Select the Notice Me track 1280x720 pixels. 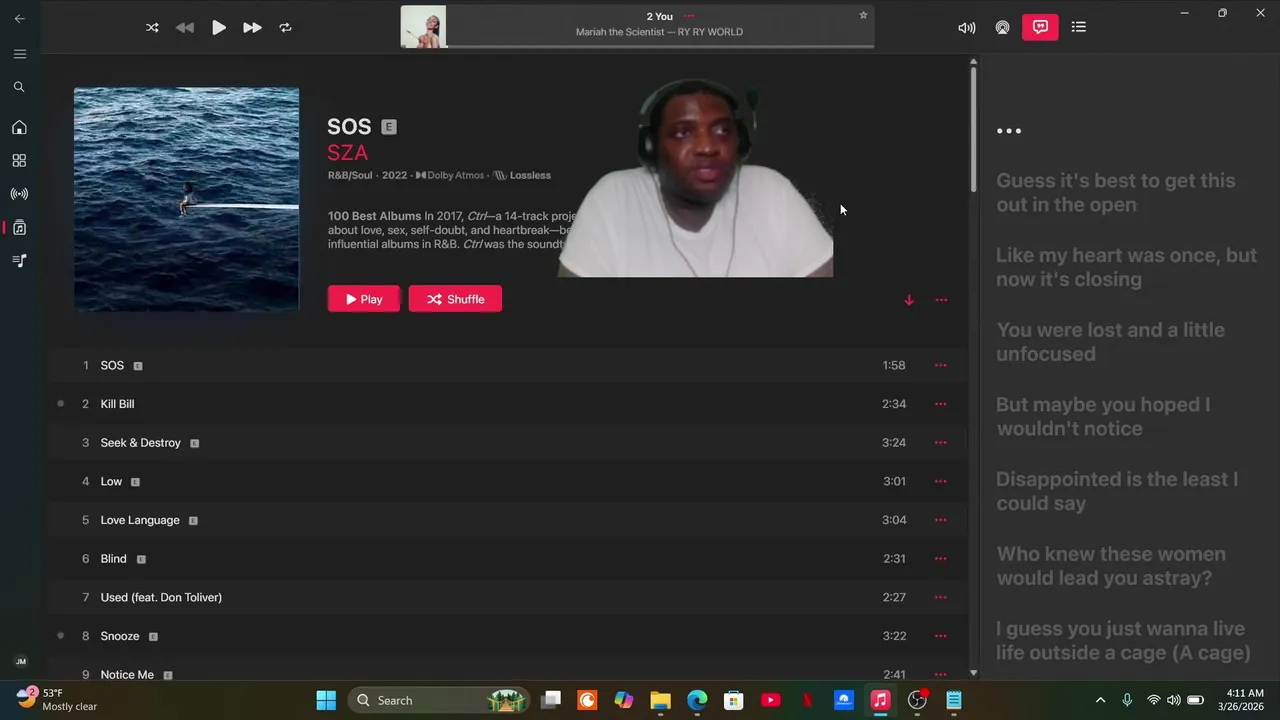[x=506, y=670]
